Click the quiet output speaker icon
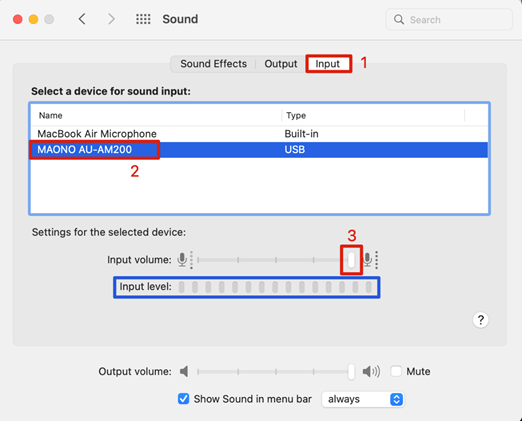This screenshot has width=522, height=421. [x=184, y=371]
